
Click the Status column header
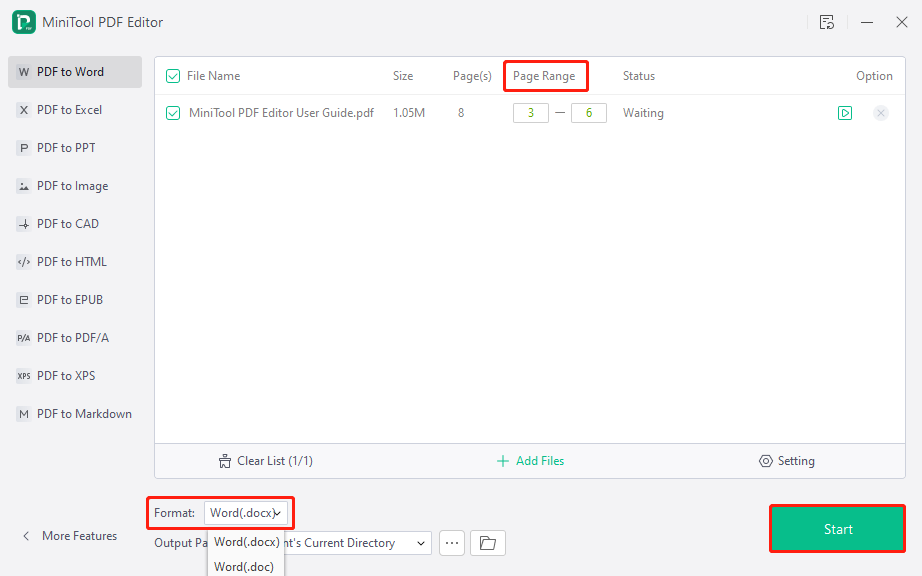click(639, 76)
